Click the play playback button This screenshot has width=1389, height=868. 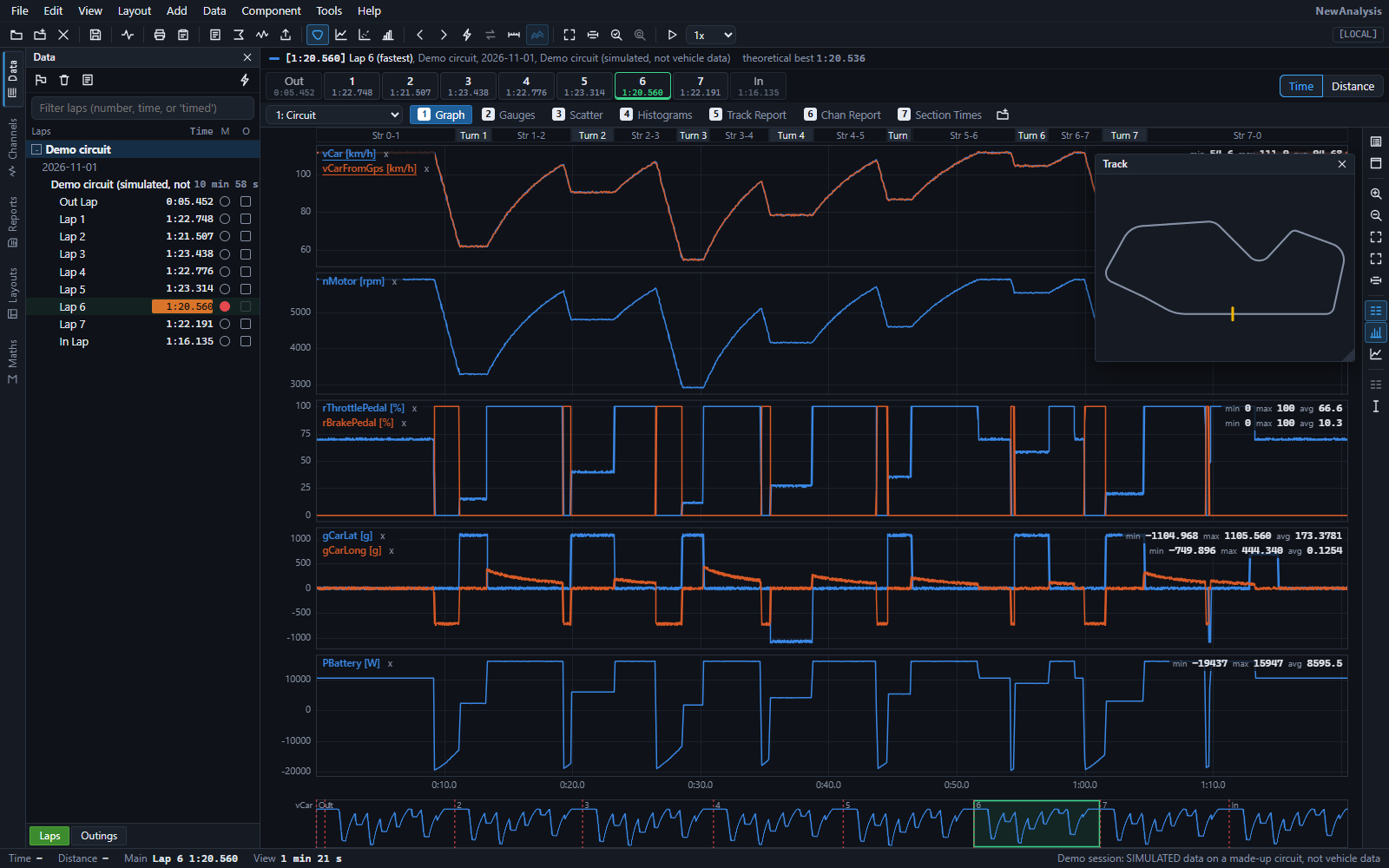[x=672, y=35]
